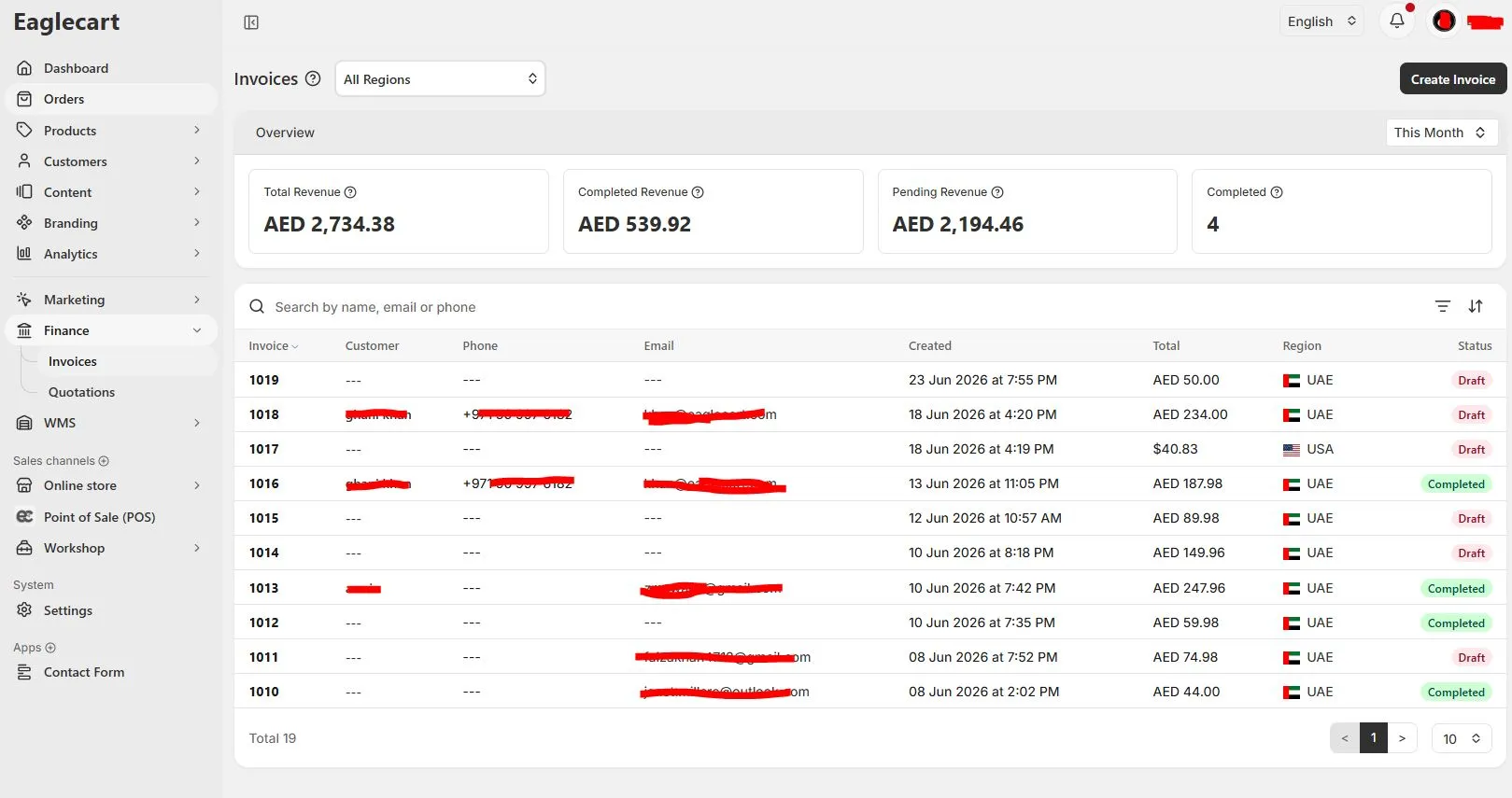Screen dimensions: 1512x798
Task: Expand the Online store submenu chevron
Action: tap(197, 485)
